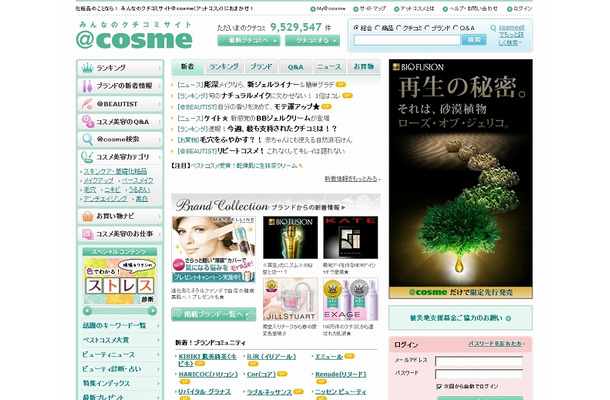610x400 pixels.
Task: Open ランキング crown icon in sidebar
Action: click(87, 68)
